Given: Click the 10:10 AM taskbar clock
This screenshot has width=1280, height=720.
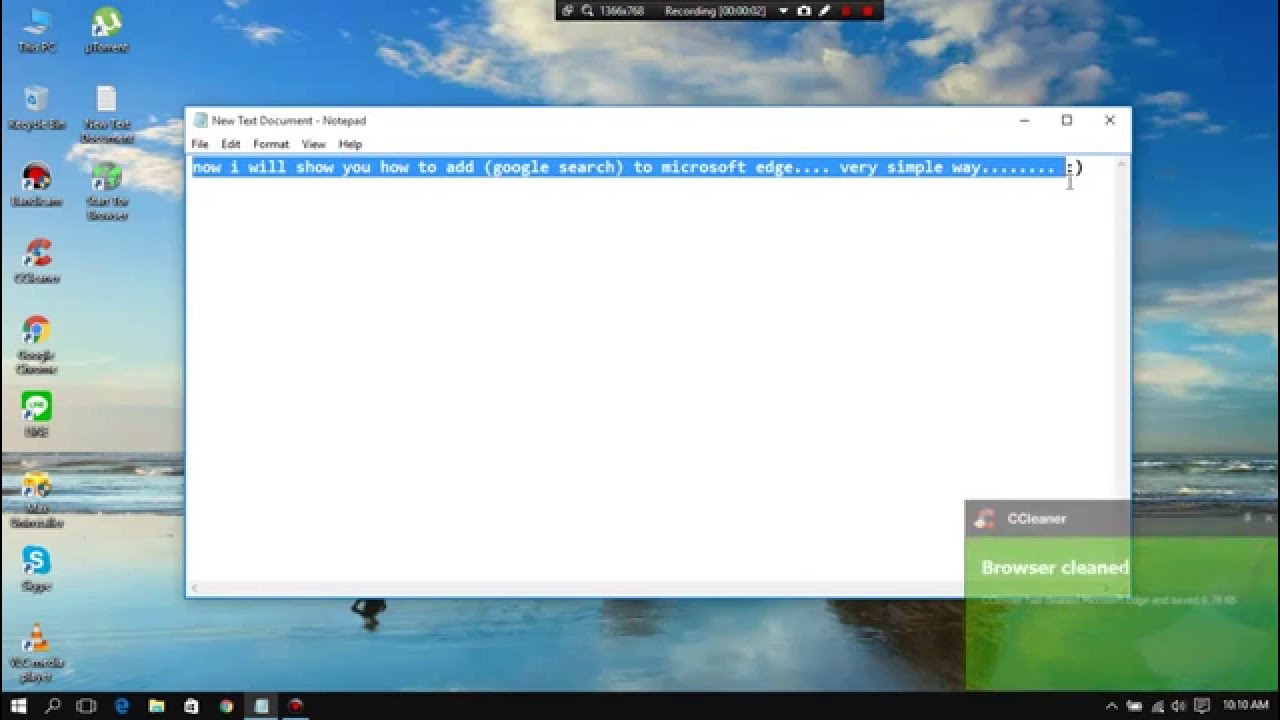Looking at the screenshot, I should point(1246,706).
